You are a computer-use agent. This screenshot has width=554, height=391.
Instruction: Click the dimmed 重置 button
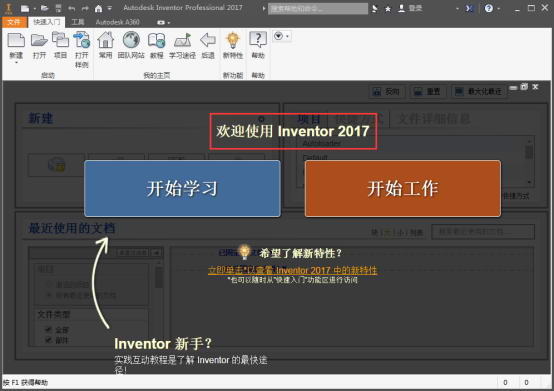coord(428,92)
